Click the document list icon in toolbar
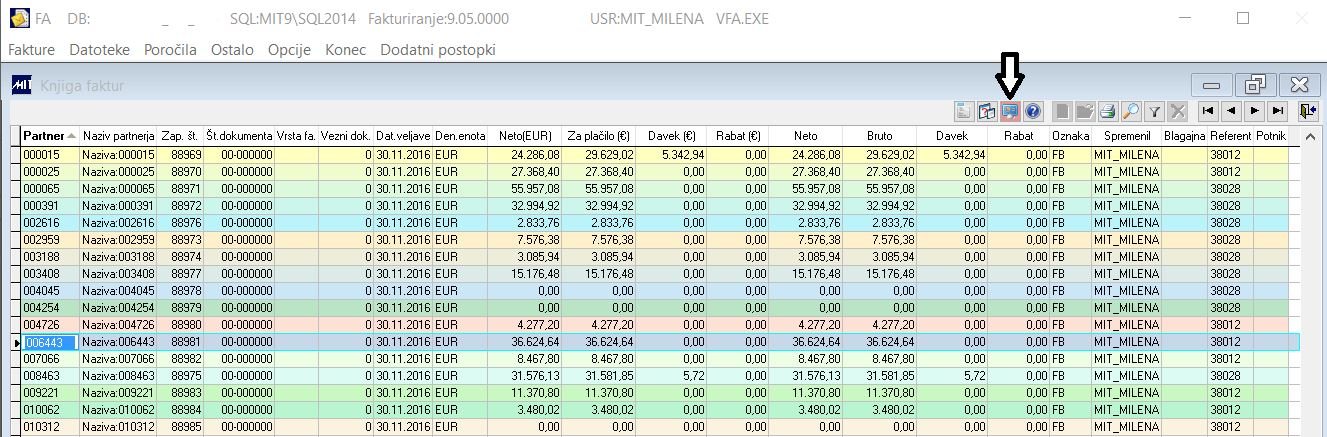Image resolution: width=1327 pixels, height=437 pixels. pyautogui.click(x=965, y=111)
